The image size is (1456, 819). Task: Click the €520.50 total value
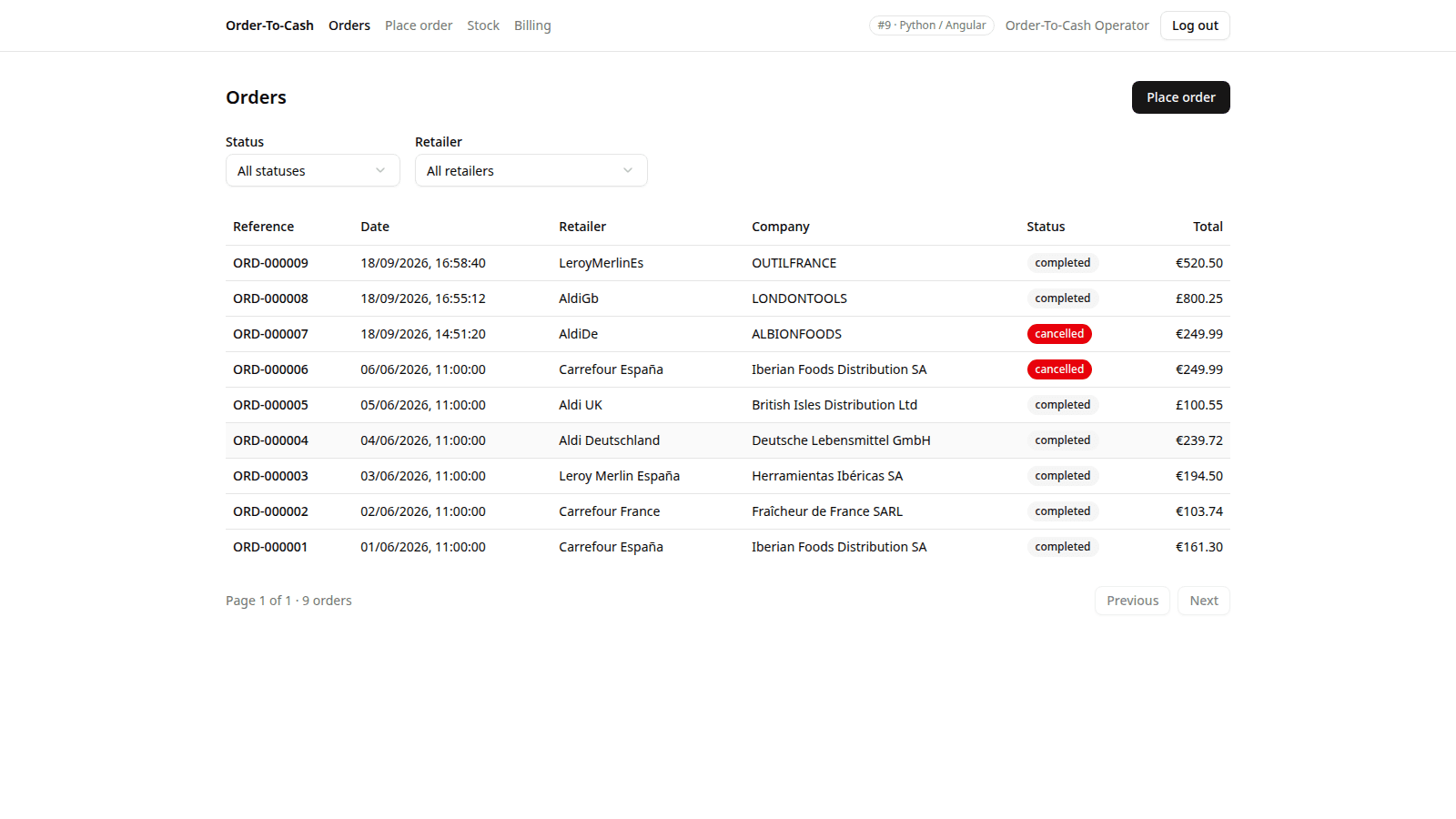coord(1198,263)
